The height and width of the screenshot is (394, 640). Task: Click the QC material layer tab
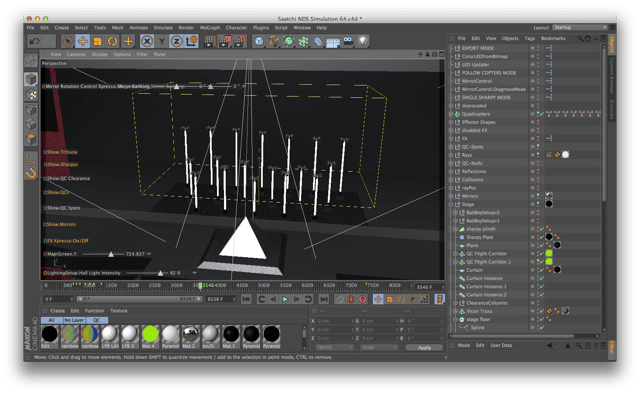(x=97, y=320)
